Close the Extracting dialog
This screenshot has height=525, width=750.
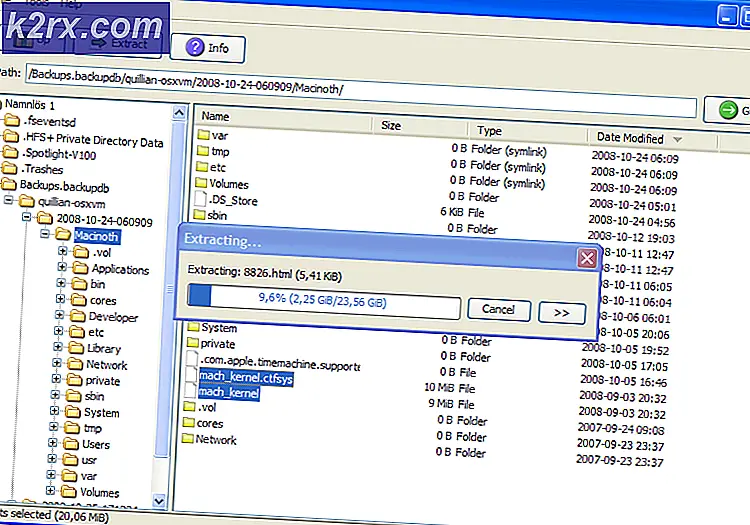587,258
